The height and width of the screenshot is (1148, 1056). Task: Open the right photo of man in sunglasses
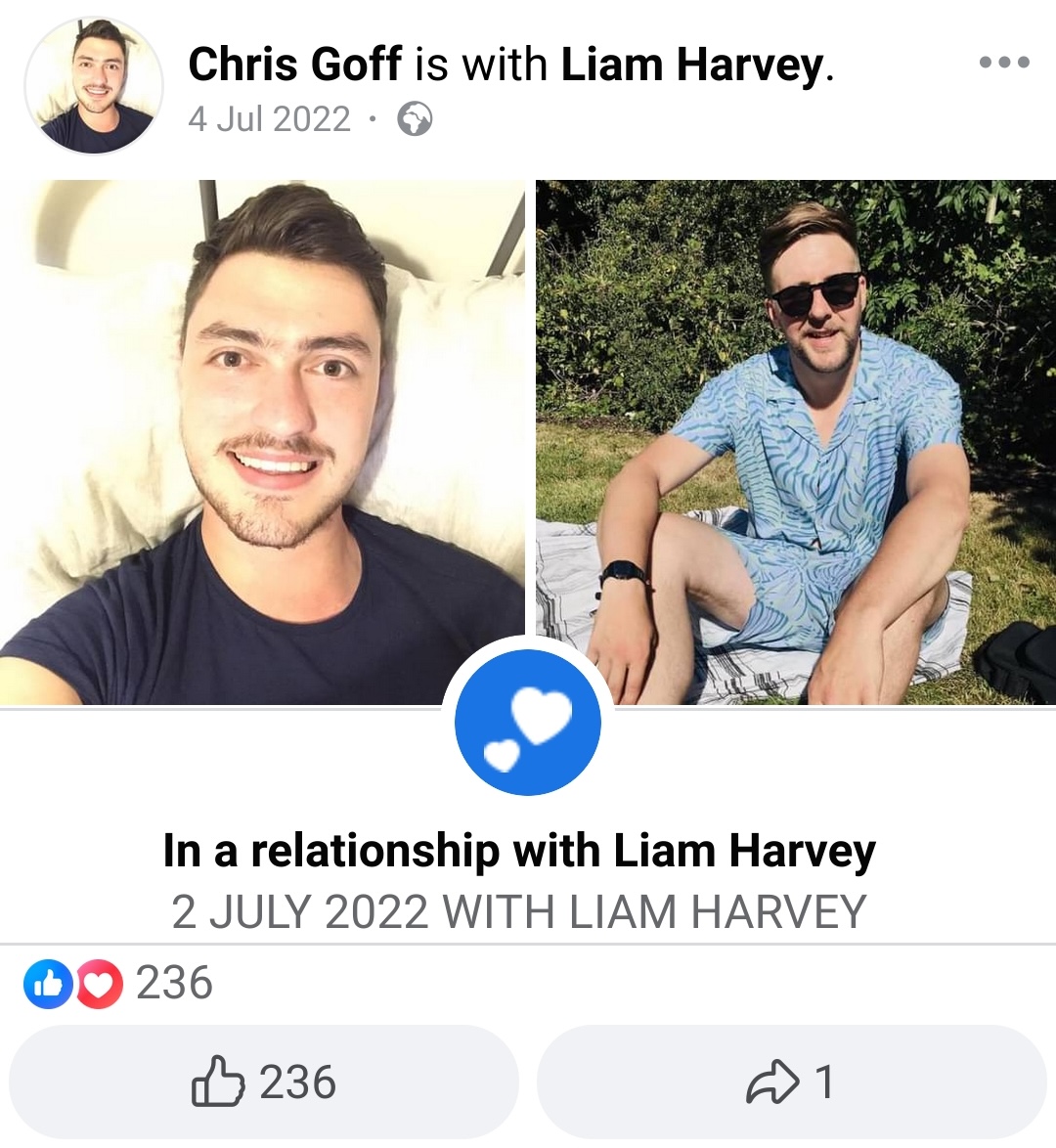coord(796,442)
